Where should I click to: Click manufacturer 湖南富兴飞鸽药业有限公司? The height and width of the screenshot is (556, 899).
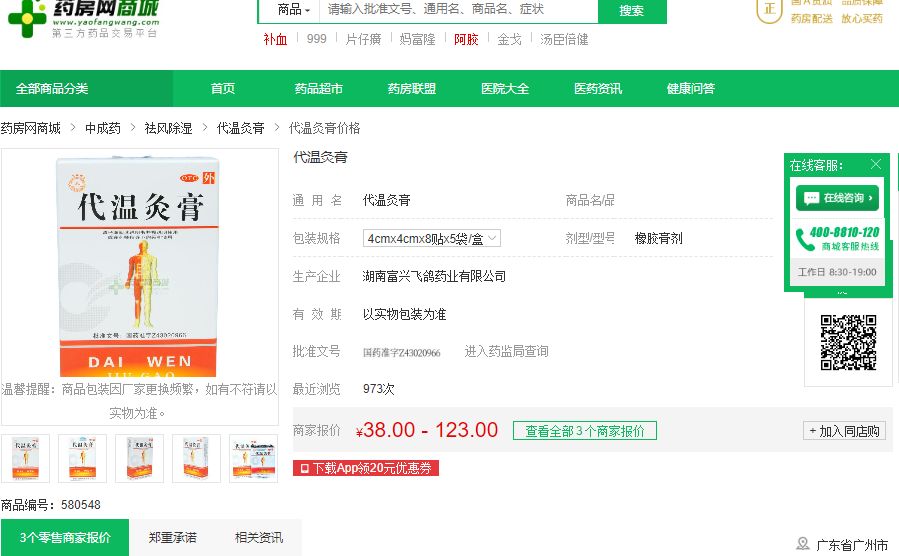[434, 276]
